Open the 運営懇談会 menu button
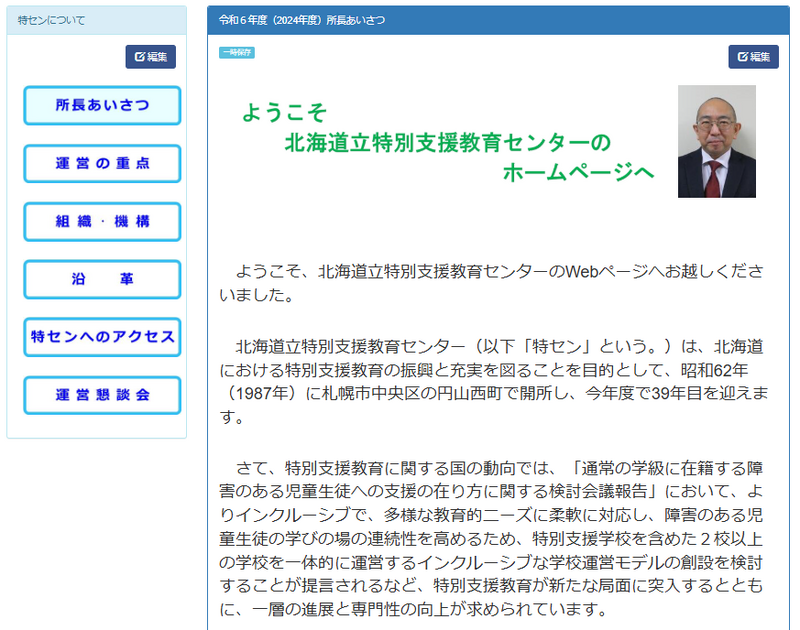 coord(102,395)
